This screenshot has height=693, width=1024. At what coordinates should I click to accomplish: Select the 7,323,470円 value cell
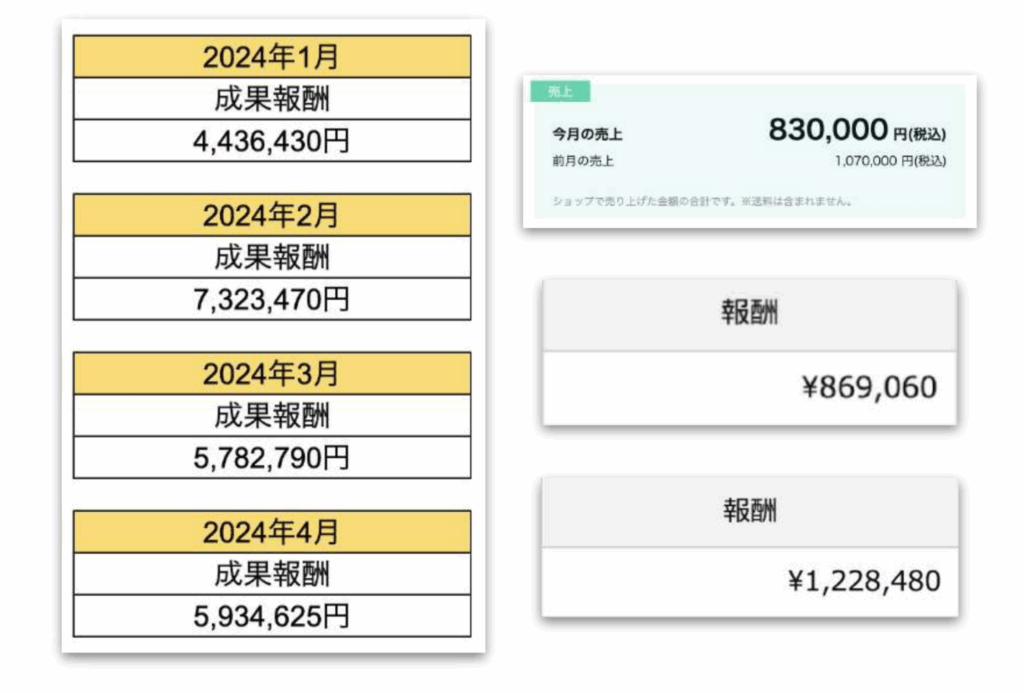click(271, 299)
